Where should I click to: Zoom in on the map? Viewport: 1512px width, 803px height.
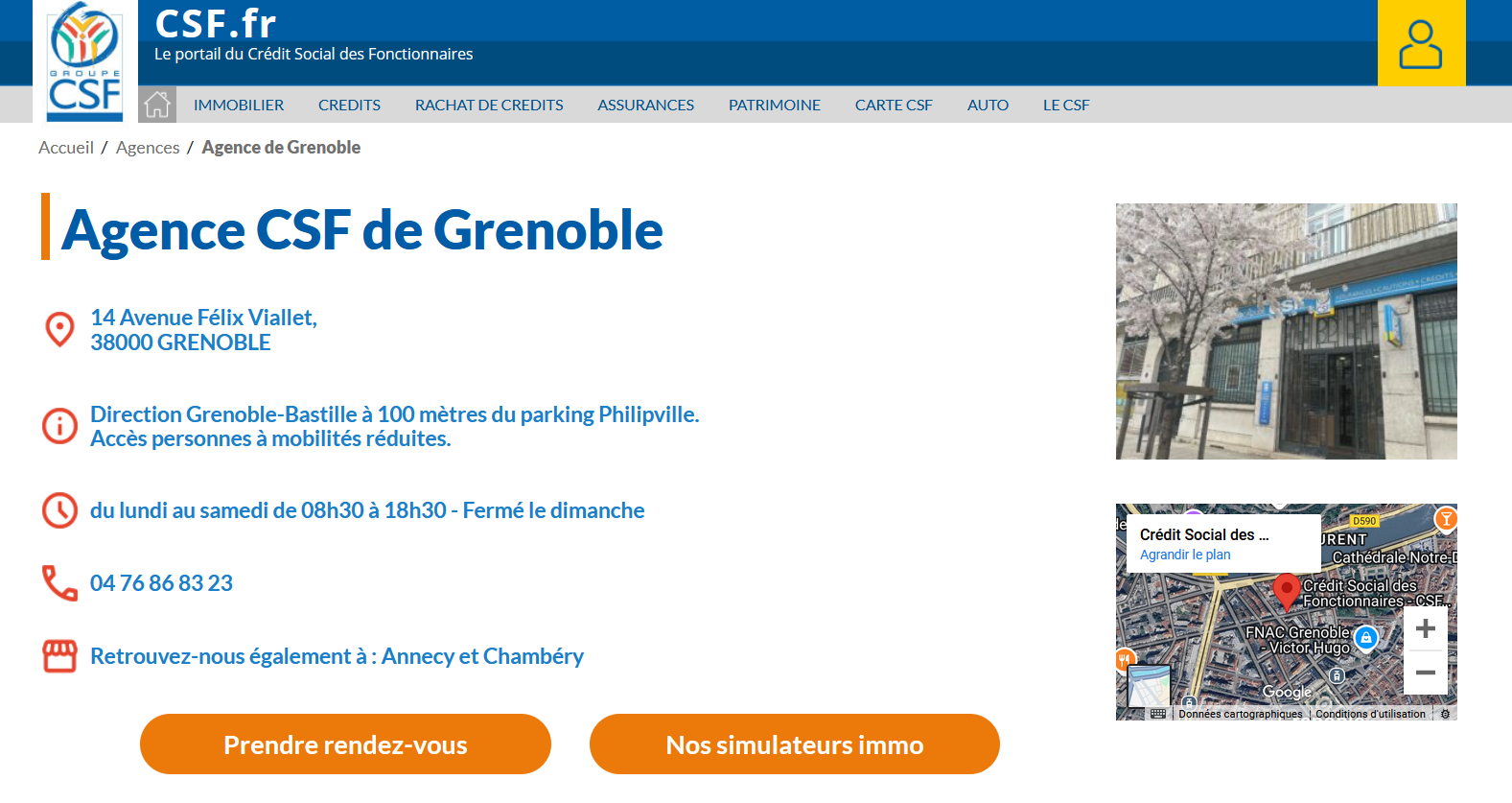[x=1425, y=628]
